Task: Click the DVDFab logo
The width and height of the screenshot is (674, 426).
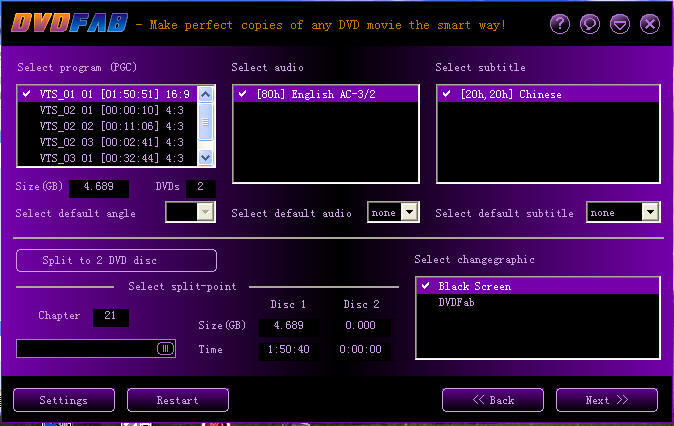Action: (x=70, y=23)
